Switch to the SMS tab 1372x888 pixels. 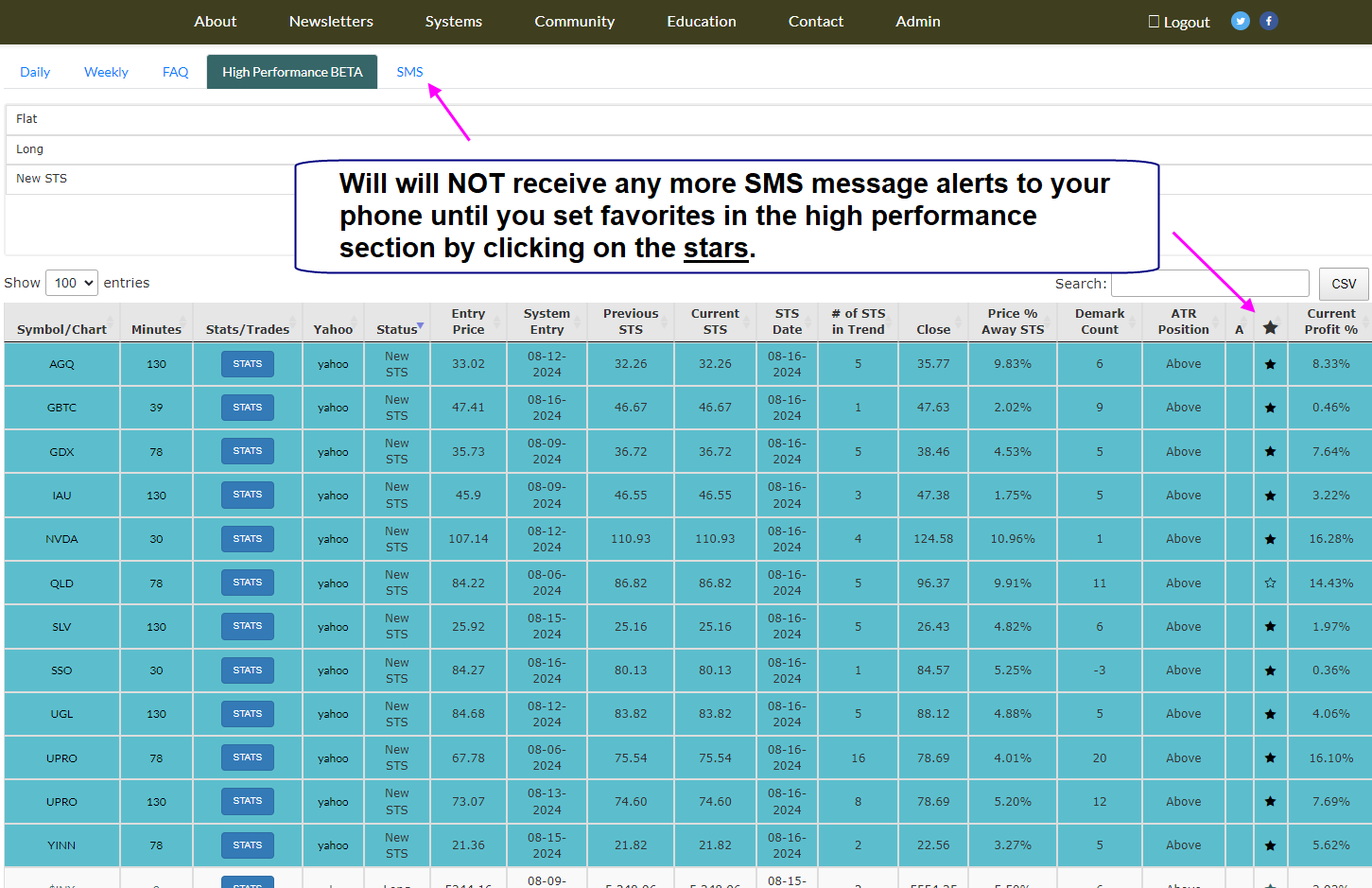409,72
